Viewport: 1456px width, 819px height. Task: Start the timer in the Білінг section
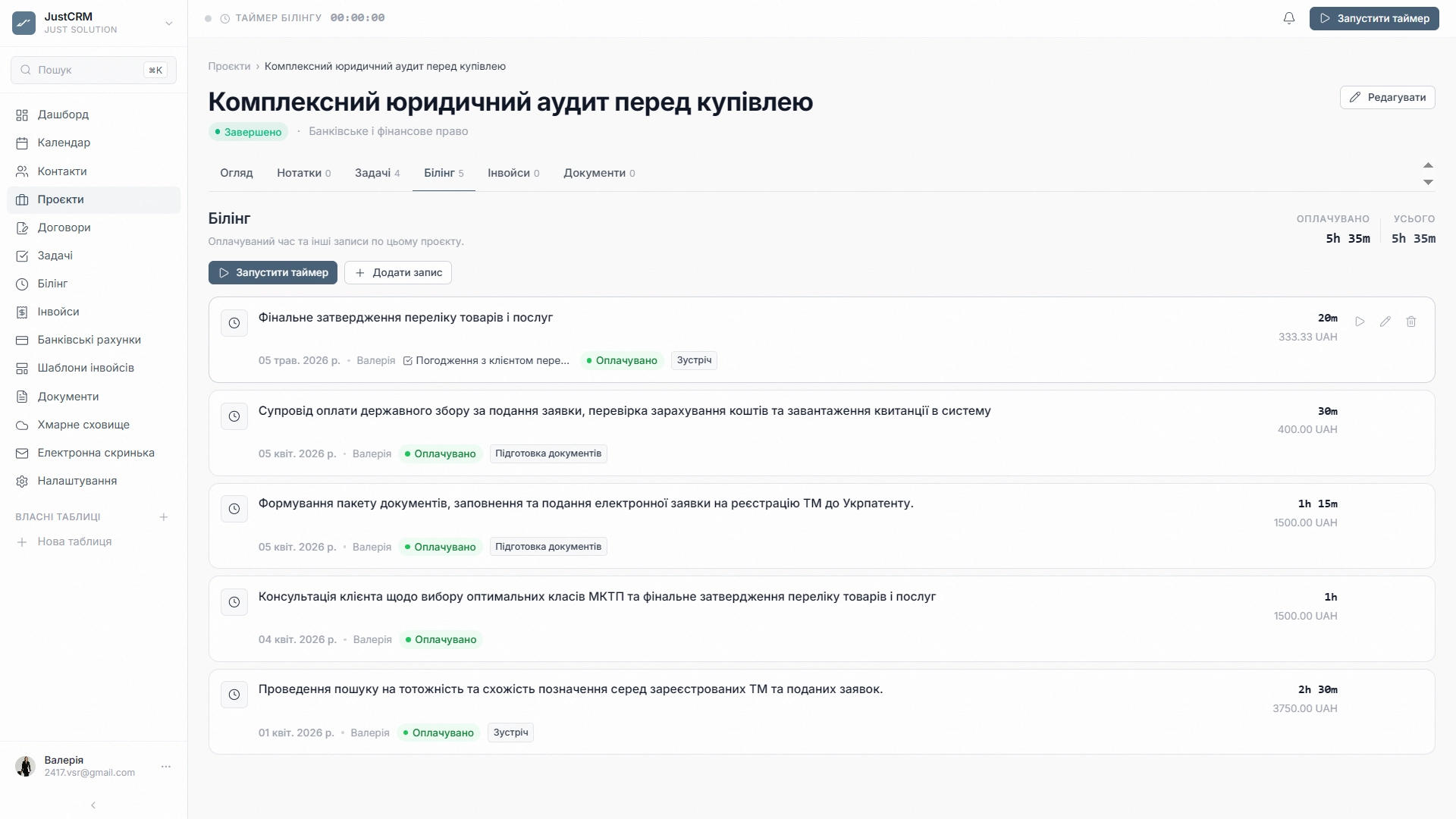pos(273,273)
